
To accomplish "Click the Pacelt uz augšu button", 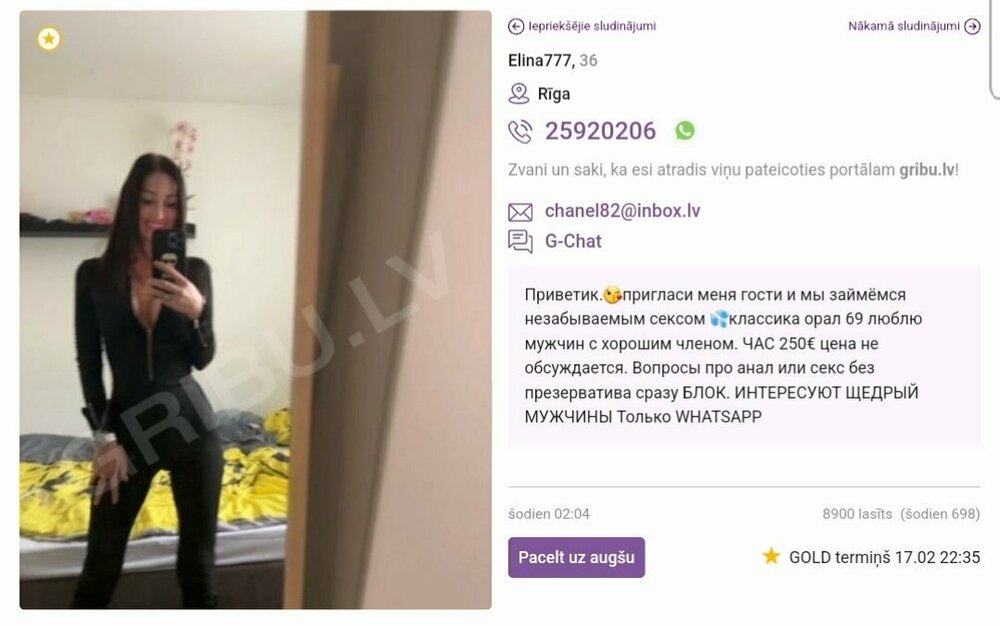I will click(577, 557).
